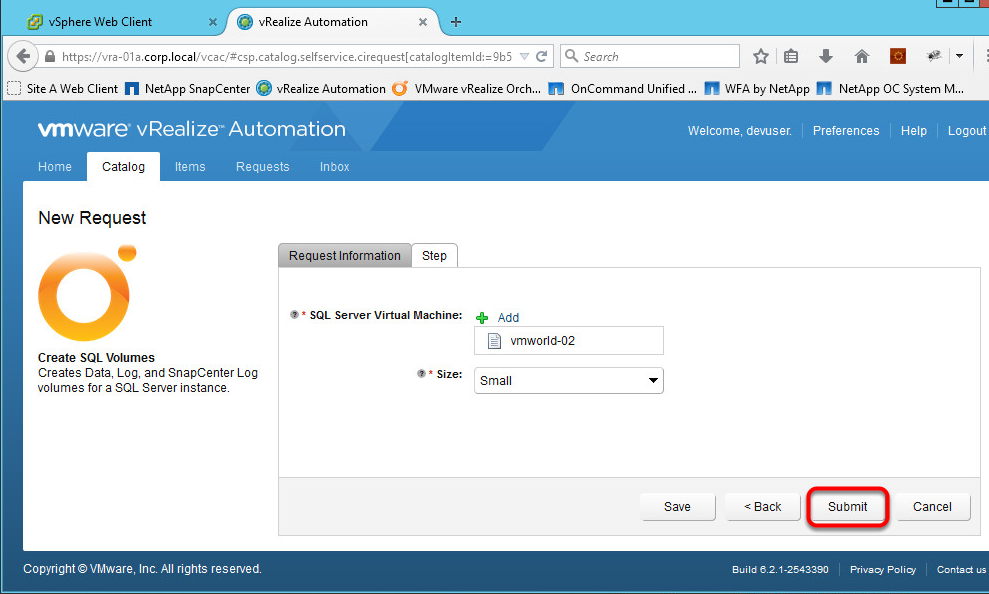Go to the Home tab
Viewport: 989px width, 594px height.
coord(55,166)
